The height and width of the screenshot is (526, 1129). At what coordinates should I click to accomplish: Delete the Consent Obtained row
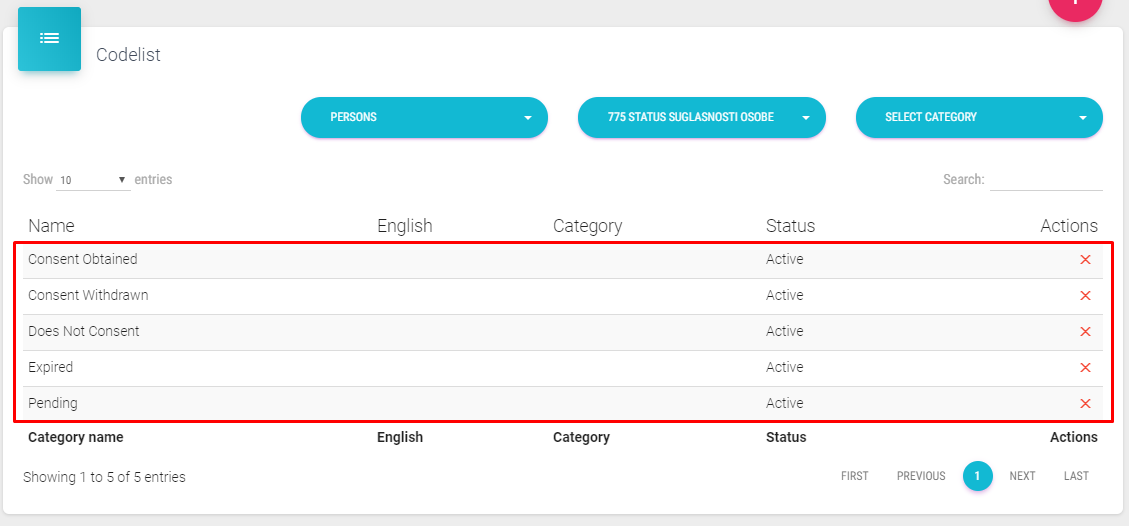point(1085,260)
